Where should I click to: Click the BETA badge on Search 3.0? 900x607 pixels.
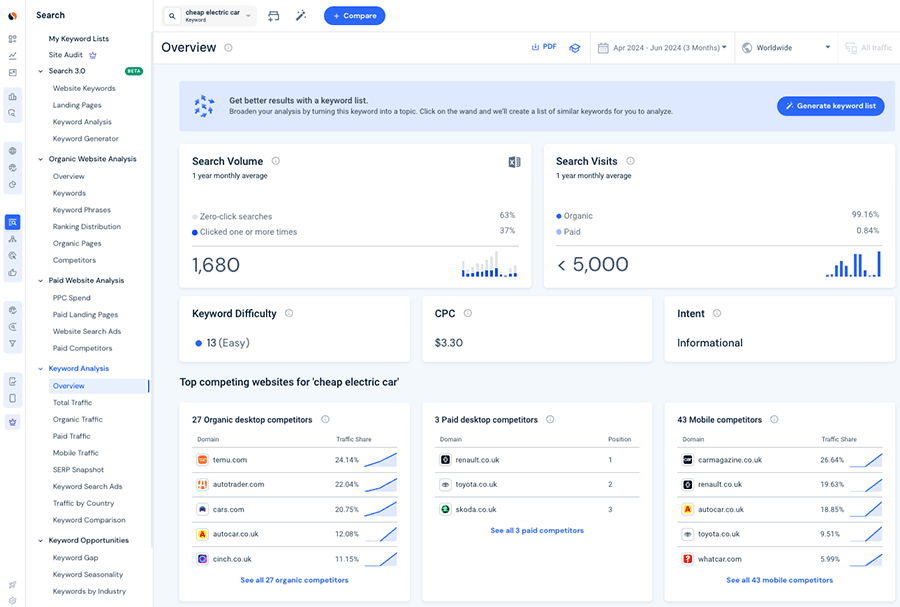pyautogui.click(x=134, y=71)
